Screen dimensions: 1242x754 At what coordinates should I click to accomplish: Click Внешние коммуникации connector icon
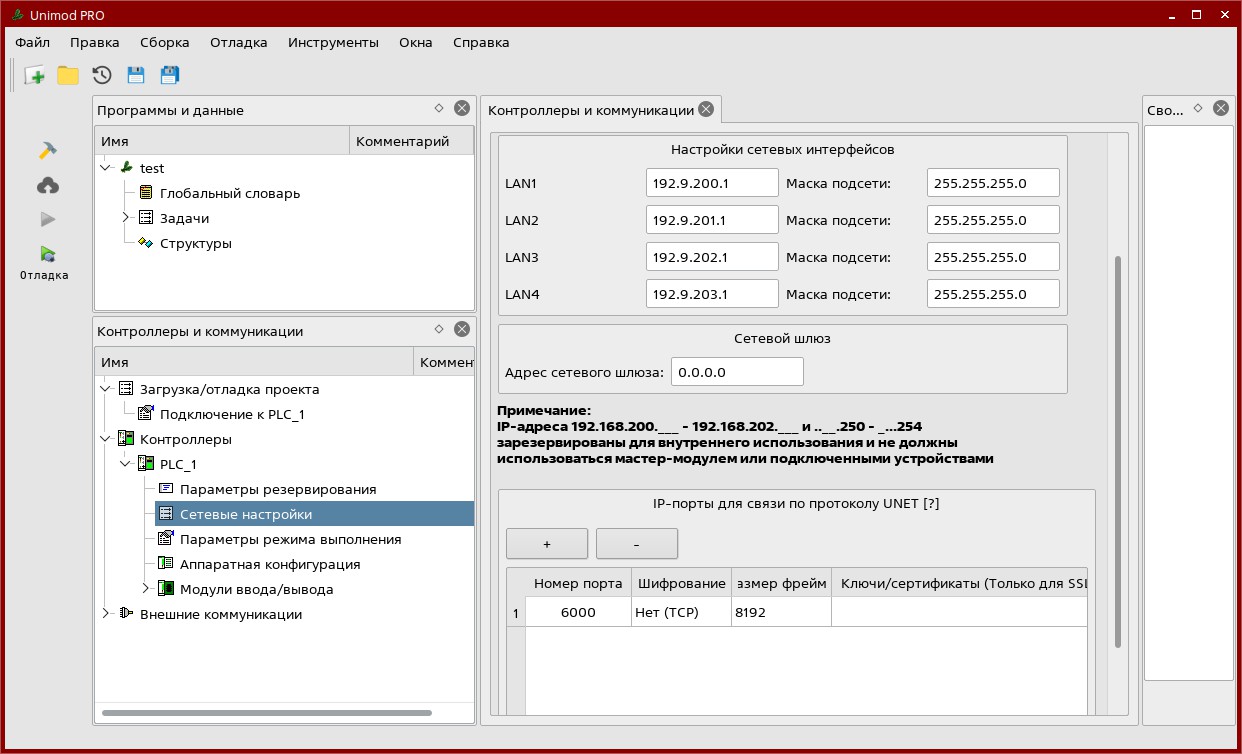[x=126, y=614]
